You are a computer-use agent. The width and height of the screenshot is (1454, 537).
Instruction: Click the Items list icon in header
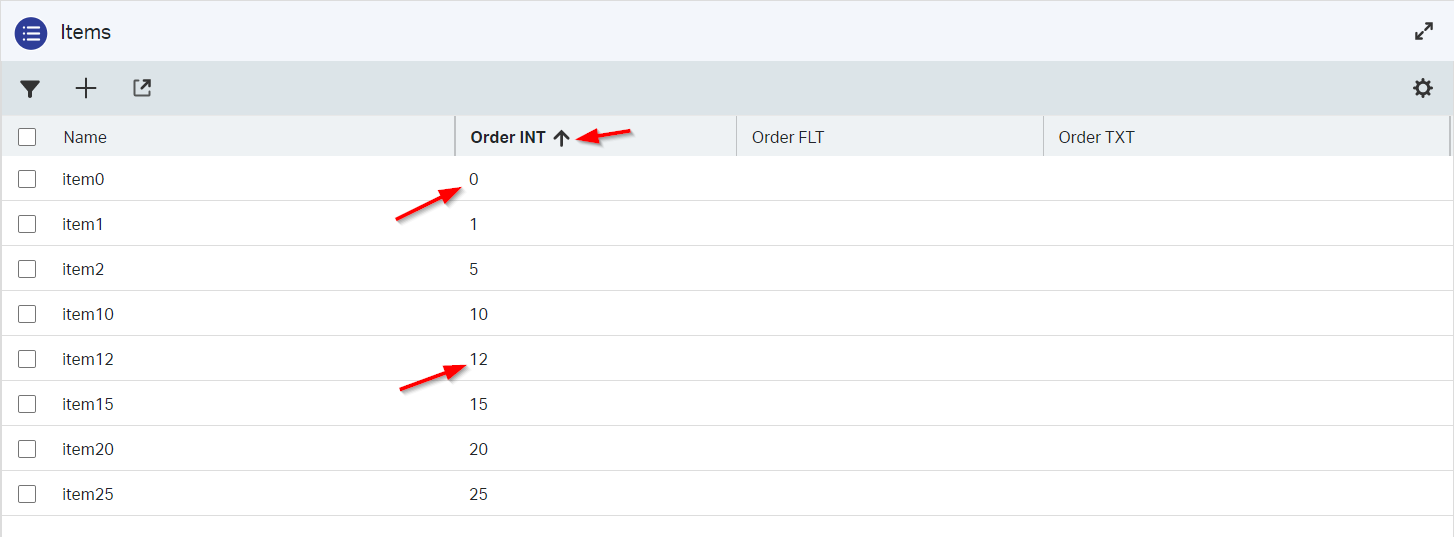pos(31,32)
